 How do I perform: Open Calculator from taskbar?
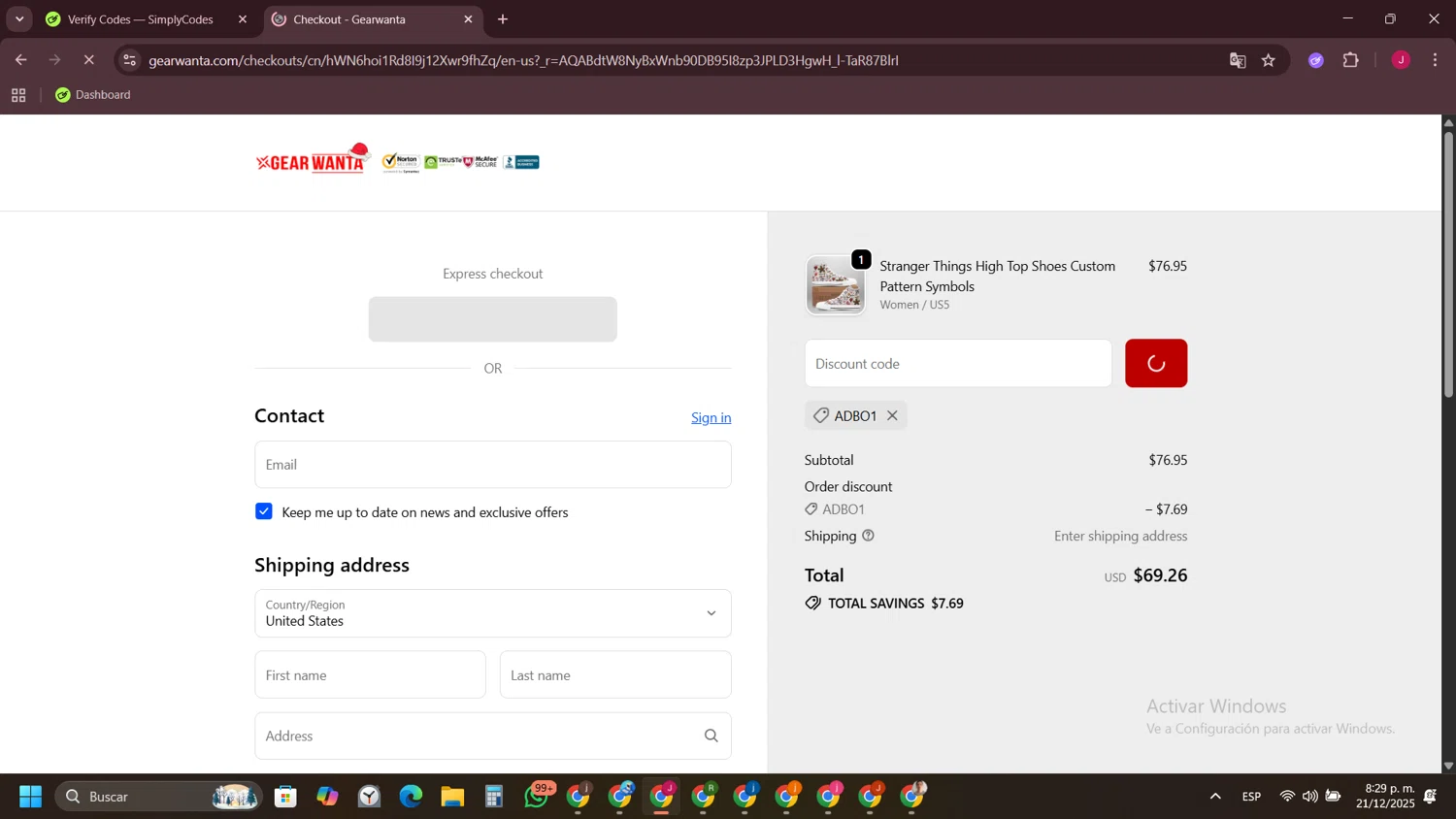pyautogui.click(x=494, y=797)
